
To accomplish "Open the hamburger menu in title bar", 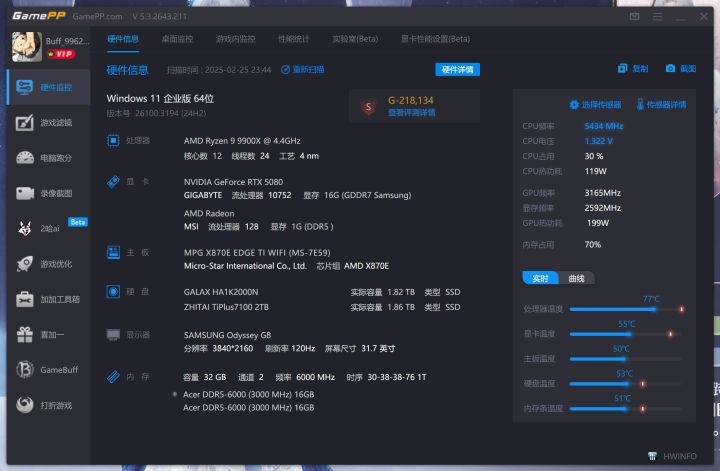I will click(x=657, y=17).
